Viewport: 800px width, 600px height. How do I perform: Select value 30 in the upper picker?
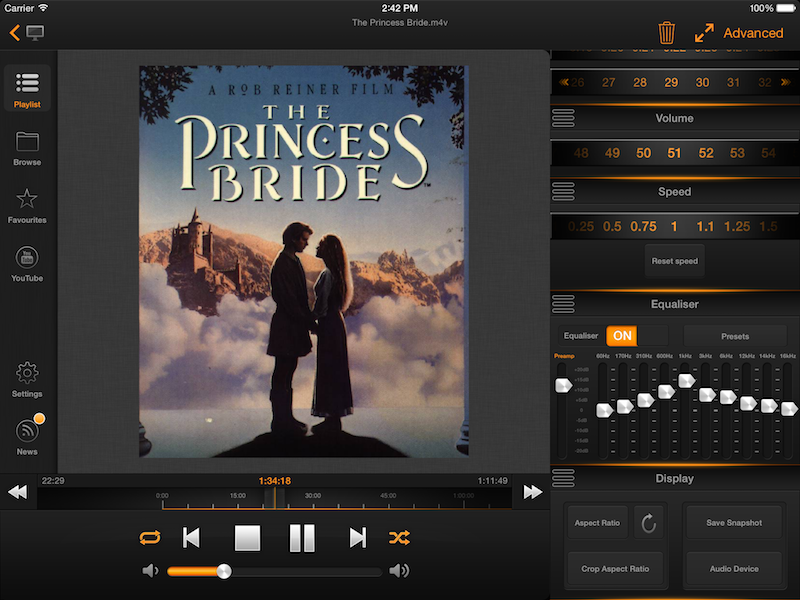click(x=702, y=83)
